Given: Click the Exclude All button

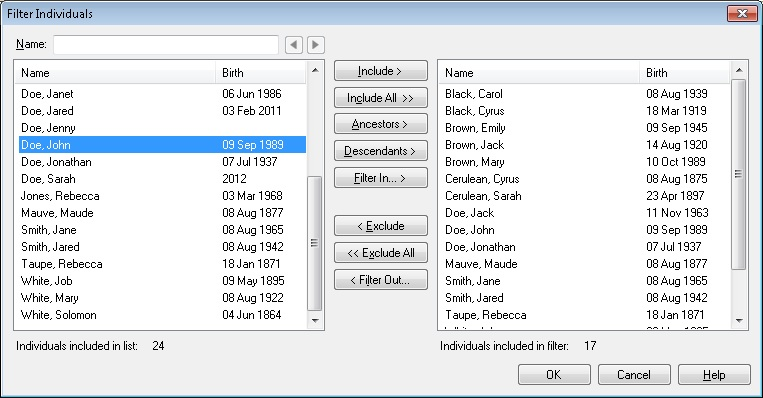Looking at the screenshot, I should [381, 253].
